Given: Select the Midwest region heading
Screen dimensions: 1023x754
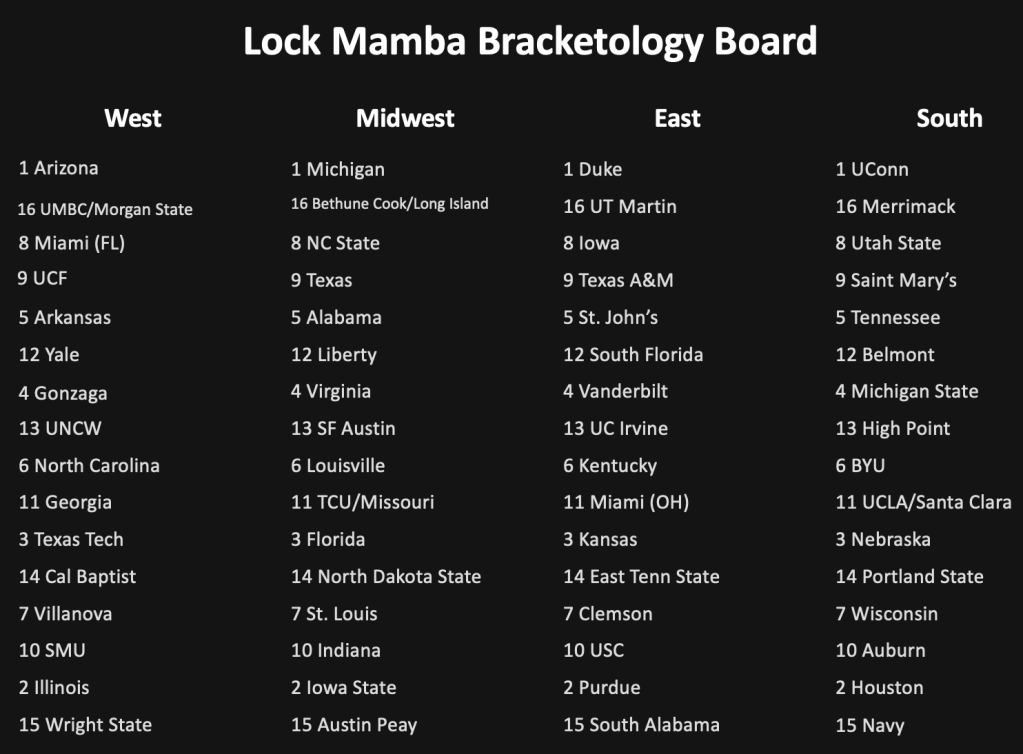Looking at the screenshot, I should [x=405, y=118].
